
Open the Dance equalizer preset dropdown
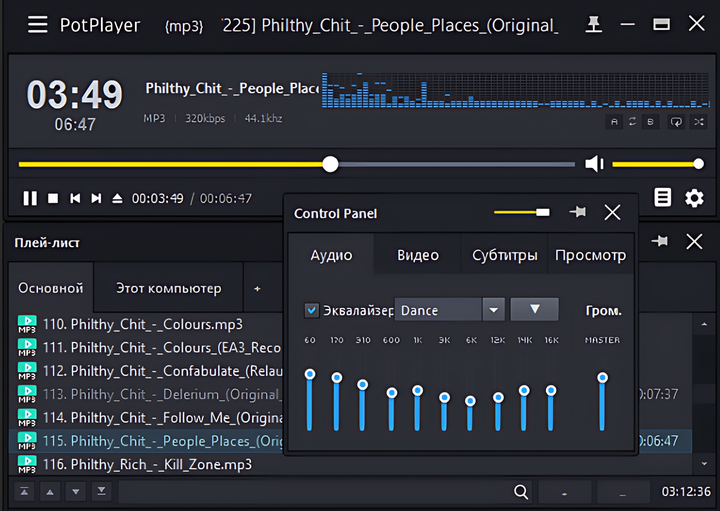coord(492,310)
